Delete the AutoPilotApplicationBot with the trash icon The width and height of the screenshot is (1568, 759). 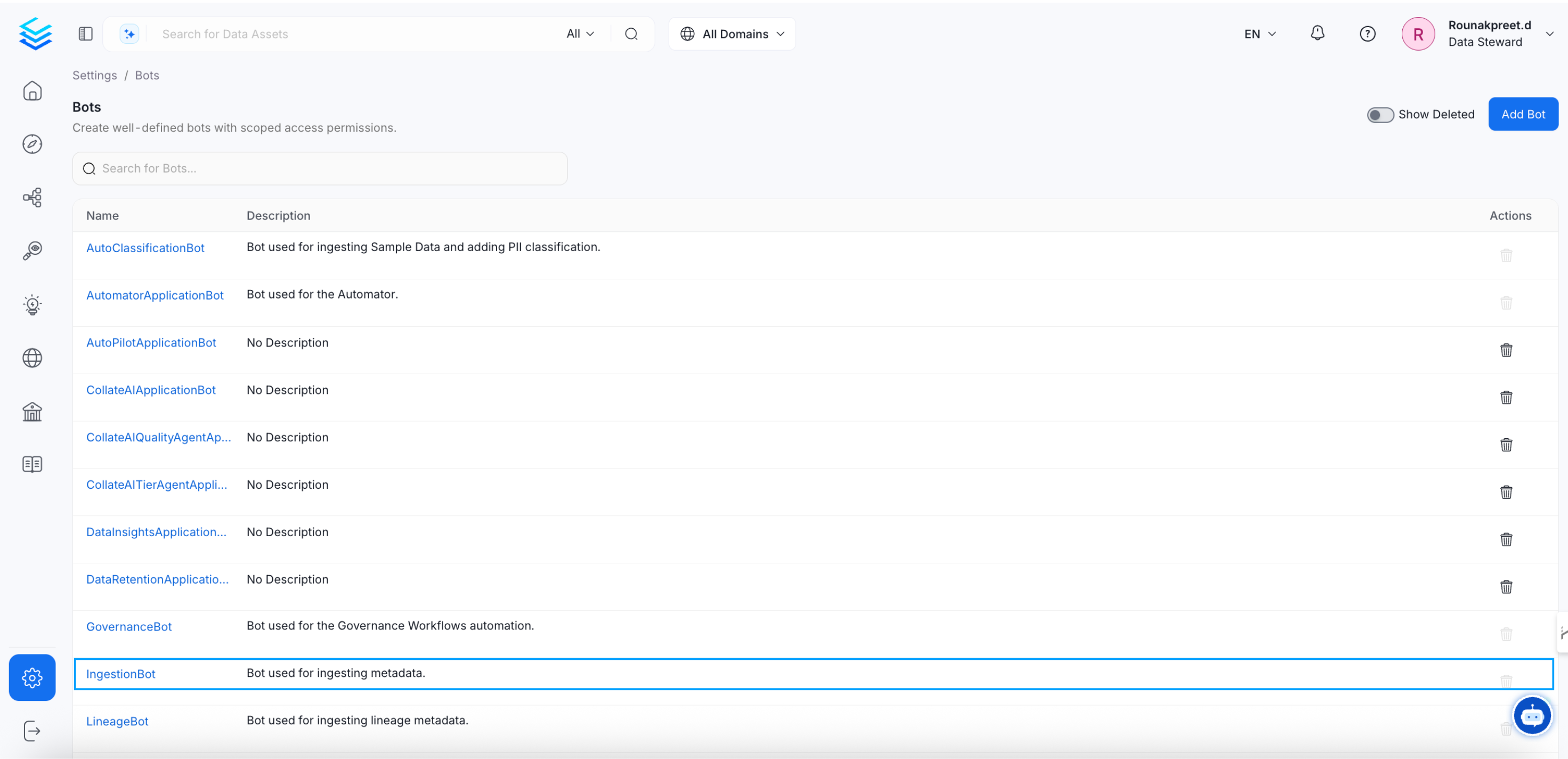pyautogui.click(x=1506, y=350)
